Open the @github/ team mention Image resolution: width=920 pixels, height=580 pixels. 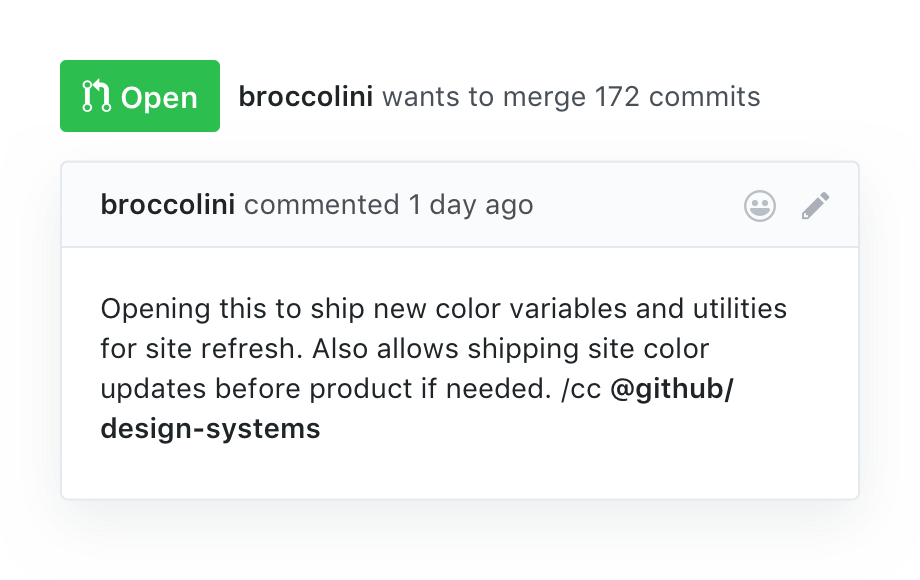(x=672, y=389)
